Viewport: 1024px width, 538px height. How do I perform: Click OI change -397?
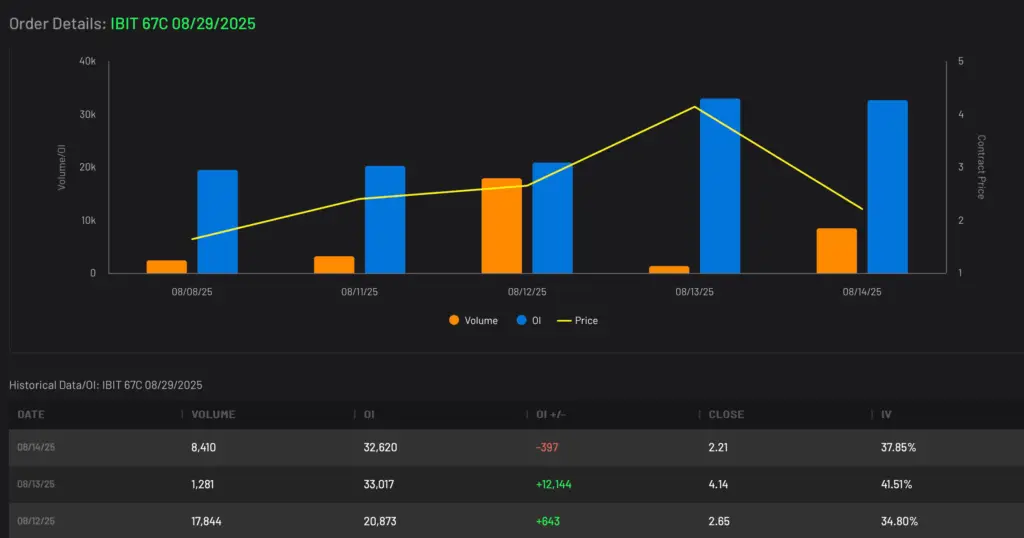click(x=547, y=447)
